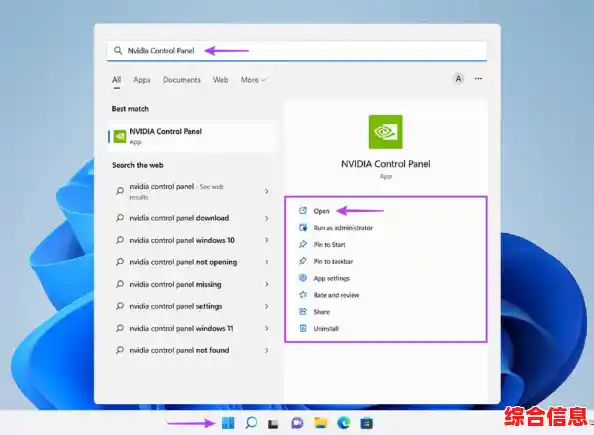The height and width of the screenshot is (435, 594).
Task: Expand the More dropdown
Action: [x=253, y=80]
